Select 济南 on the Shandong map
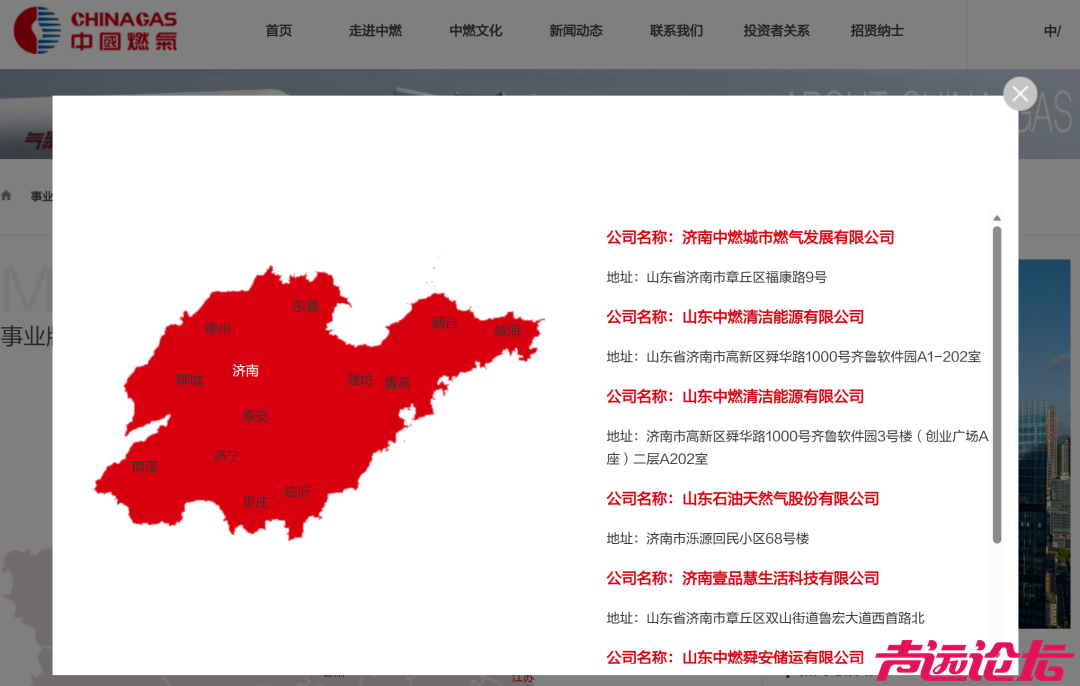Viewport: 1080px width, 686px height. point(245,371)
